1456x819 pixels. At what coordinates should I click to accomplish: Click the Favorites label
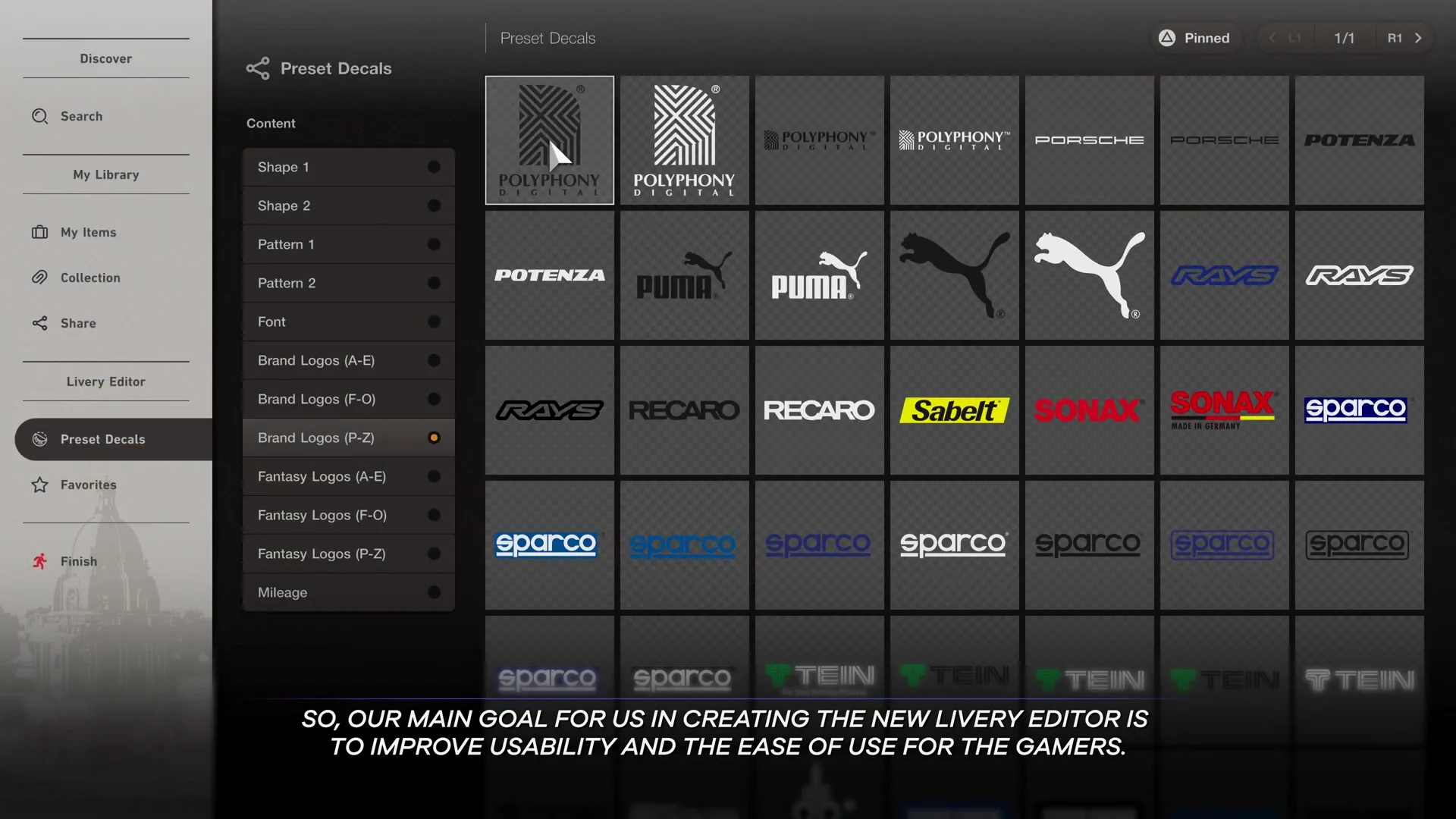point(89,485)
